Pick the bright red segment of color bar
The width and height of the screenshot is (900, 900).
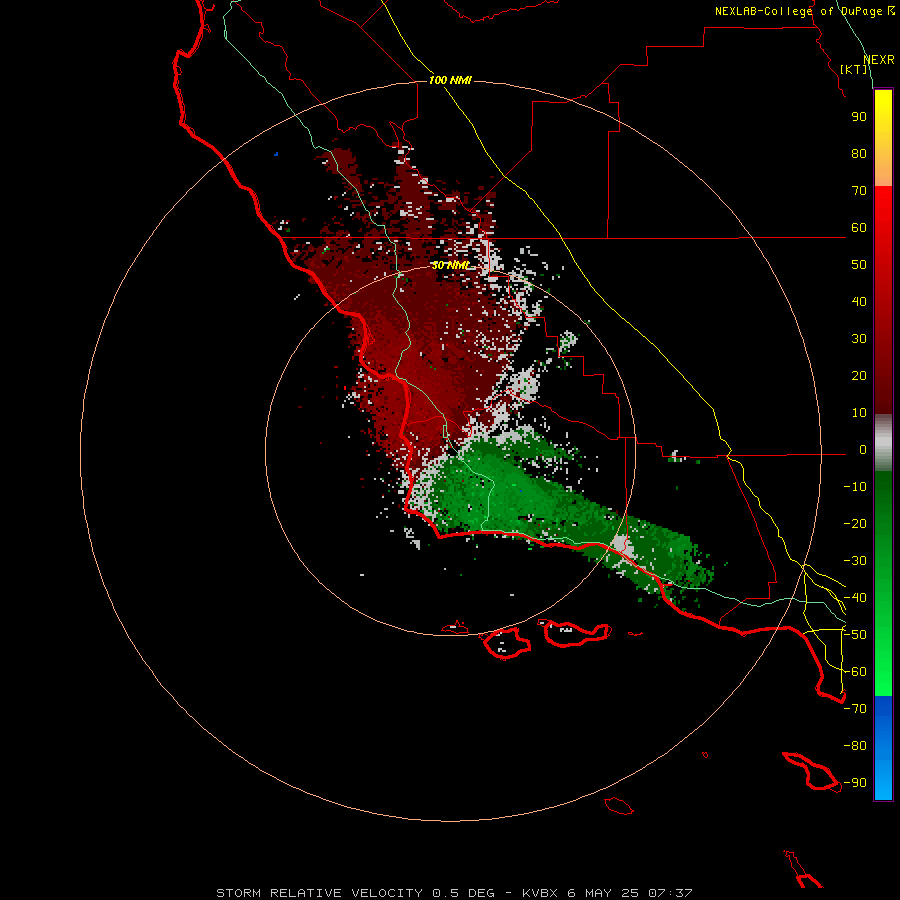point(883,300)
